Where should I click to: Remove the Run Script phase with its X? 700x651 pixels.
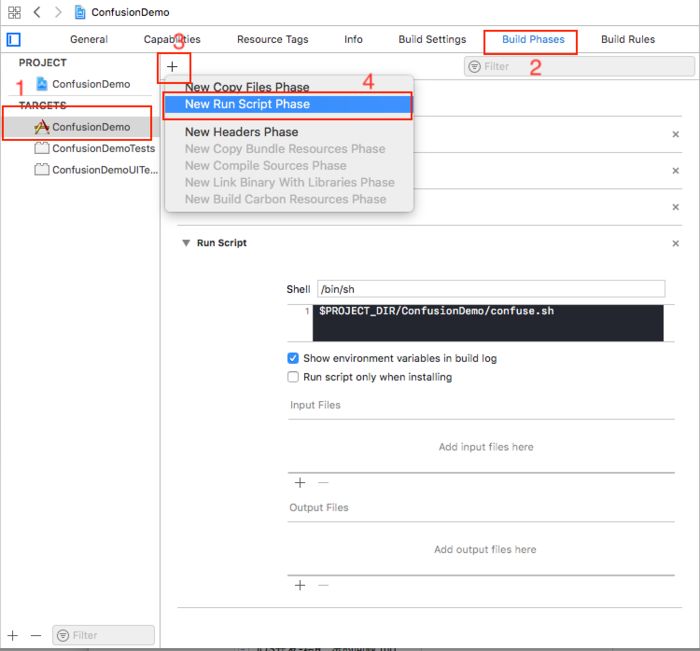(x=675, y=243)
